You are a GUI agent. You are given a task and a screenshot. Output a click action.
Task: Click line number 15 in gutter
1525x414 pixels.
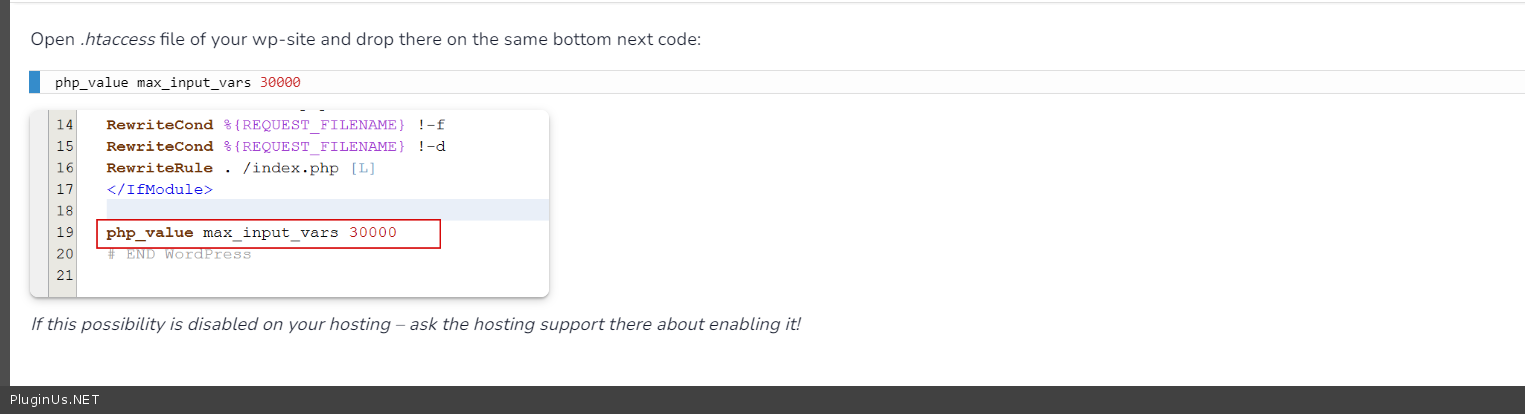click(65, 146)
